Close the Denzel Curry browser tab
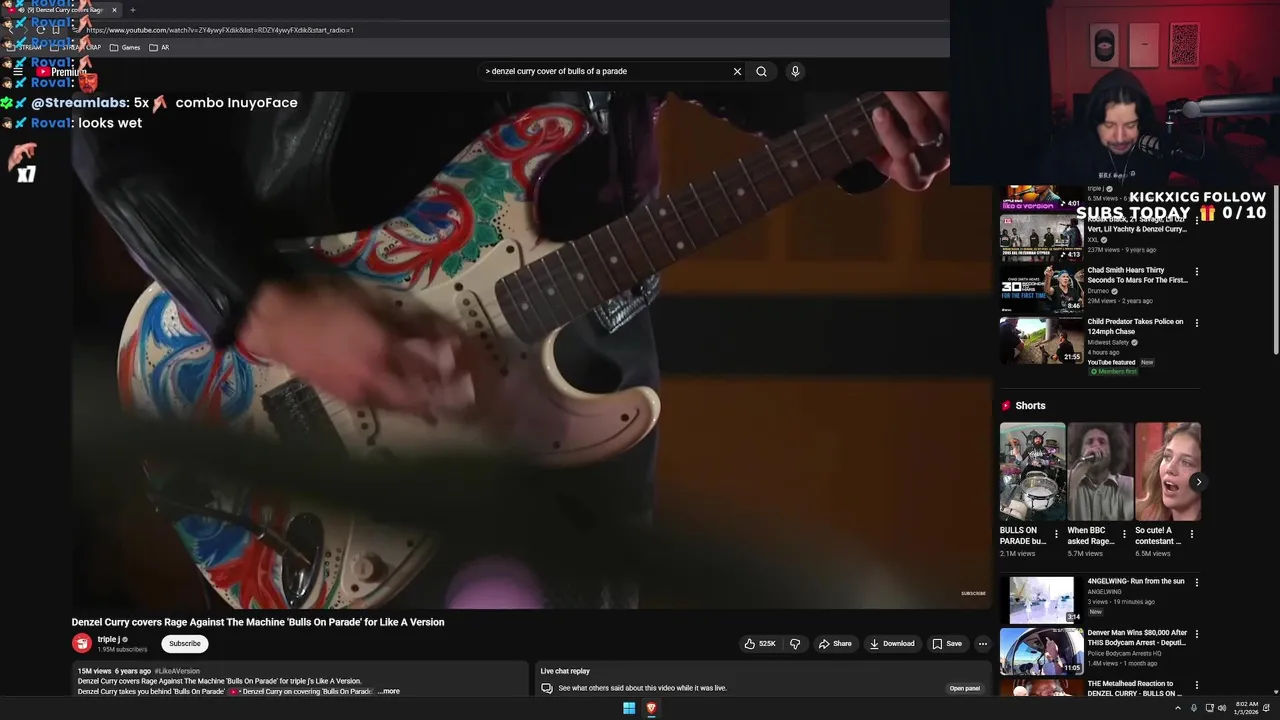This screenshot has height=720, width=1280. point(114,10)
